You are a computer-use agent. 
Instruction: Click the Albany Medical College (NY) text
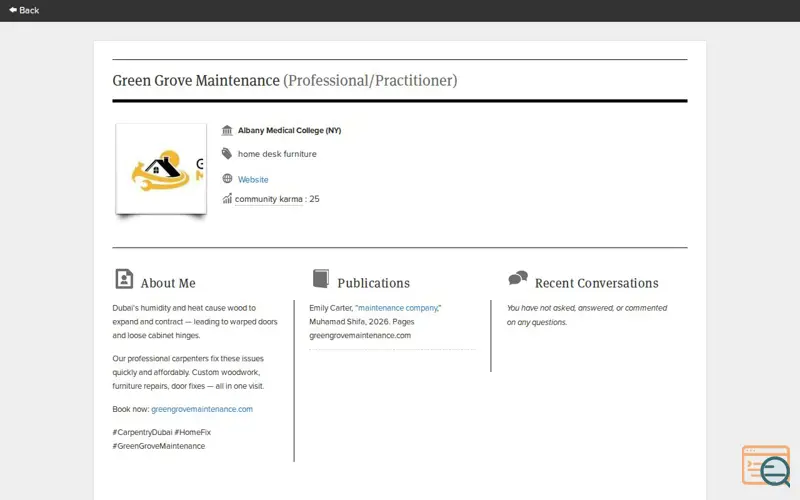coord(289,131)
